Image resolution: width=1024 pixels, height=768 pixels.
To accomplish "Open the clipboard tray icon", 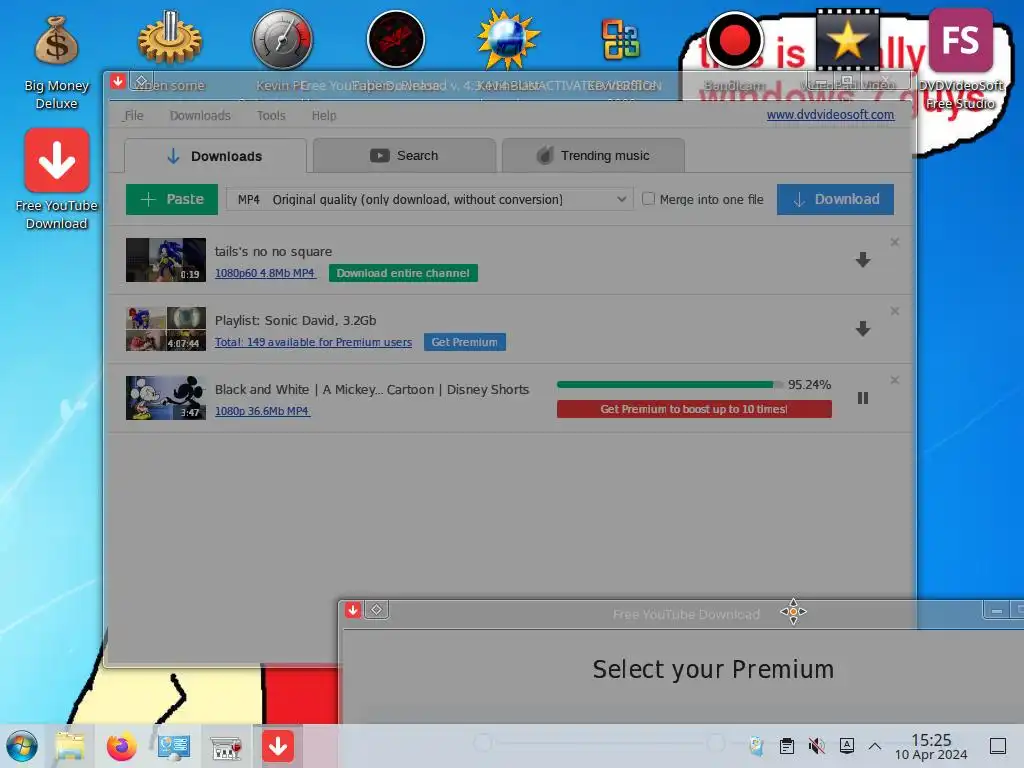I will tap(787, 745).
